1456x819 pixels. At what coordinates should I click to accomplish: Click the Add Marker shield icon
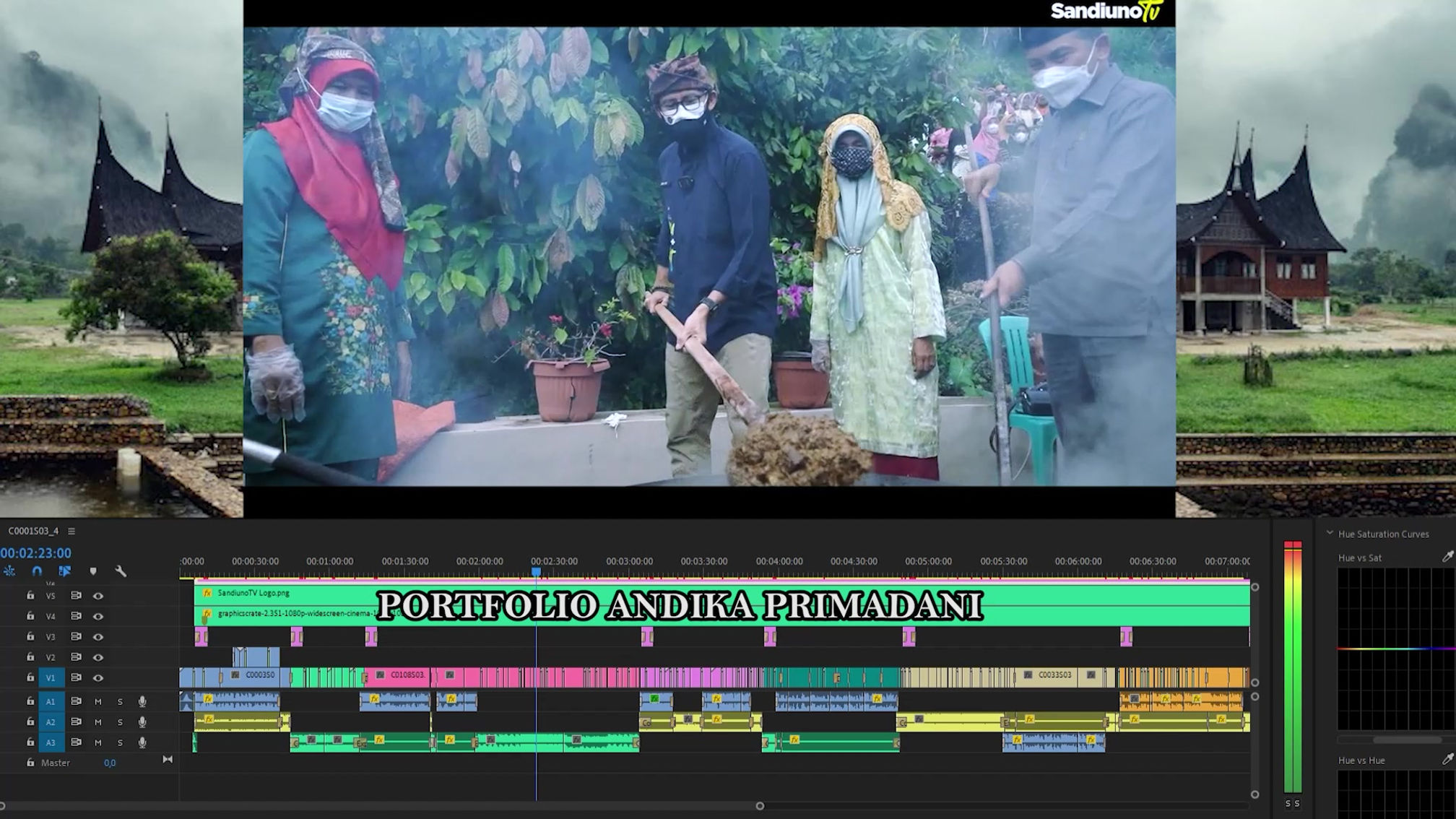click(93, 571)
